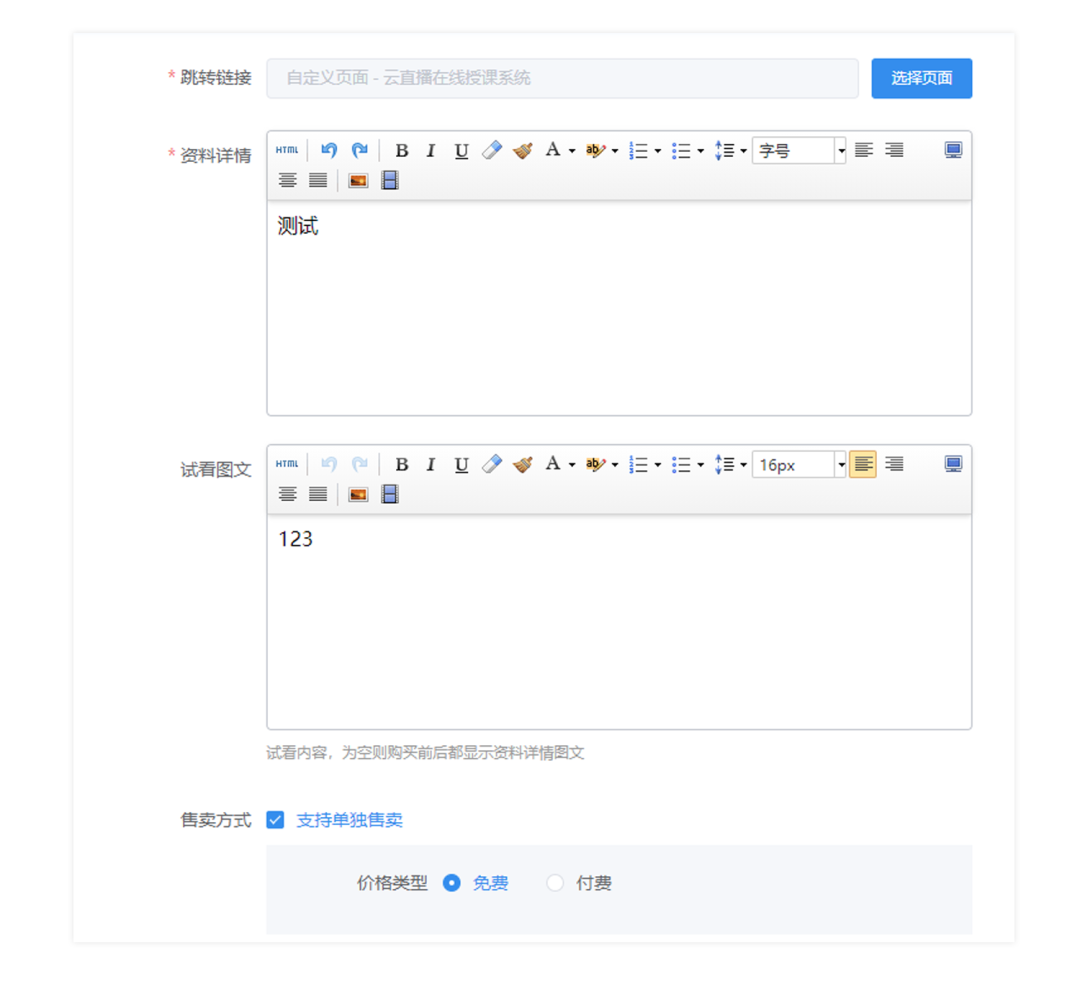
Task: Clear formatting eraser in 资料详情 editor
Action: (x=492, y=150)
